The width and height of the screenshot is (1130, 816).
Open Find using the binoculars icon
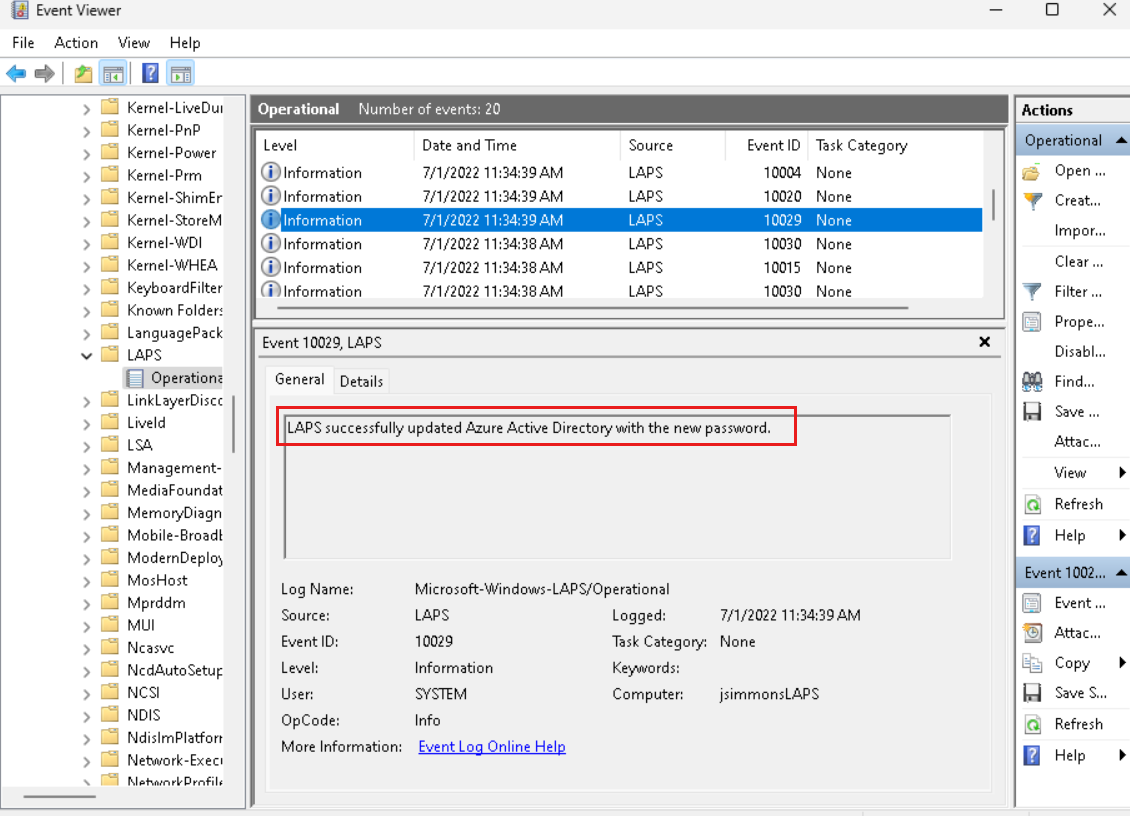(x=1031, y=381)
